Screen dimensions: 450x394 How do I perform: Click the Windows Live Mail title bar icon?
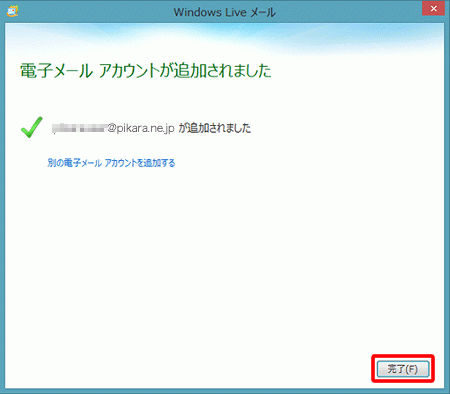tap(12, 11)
